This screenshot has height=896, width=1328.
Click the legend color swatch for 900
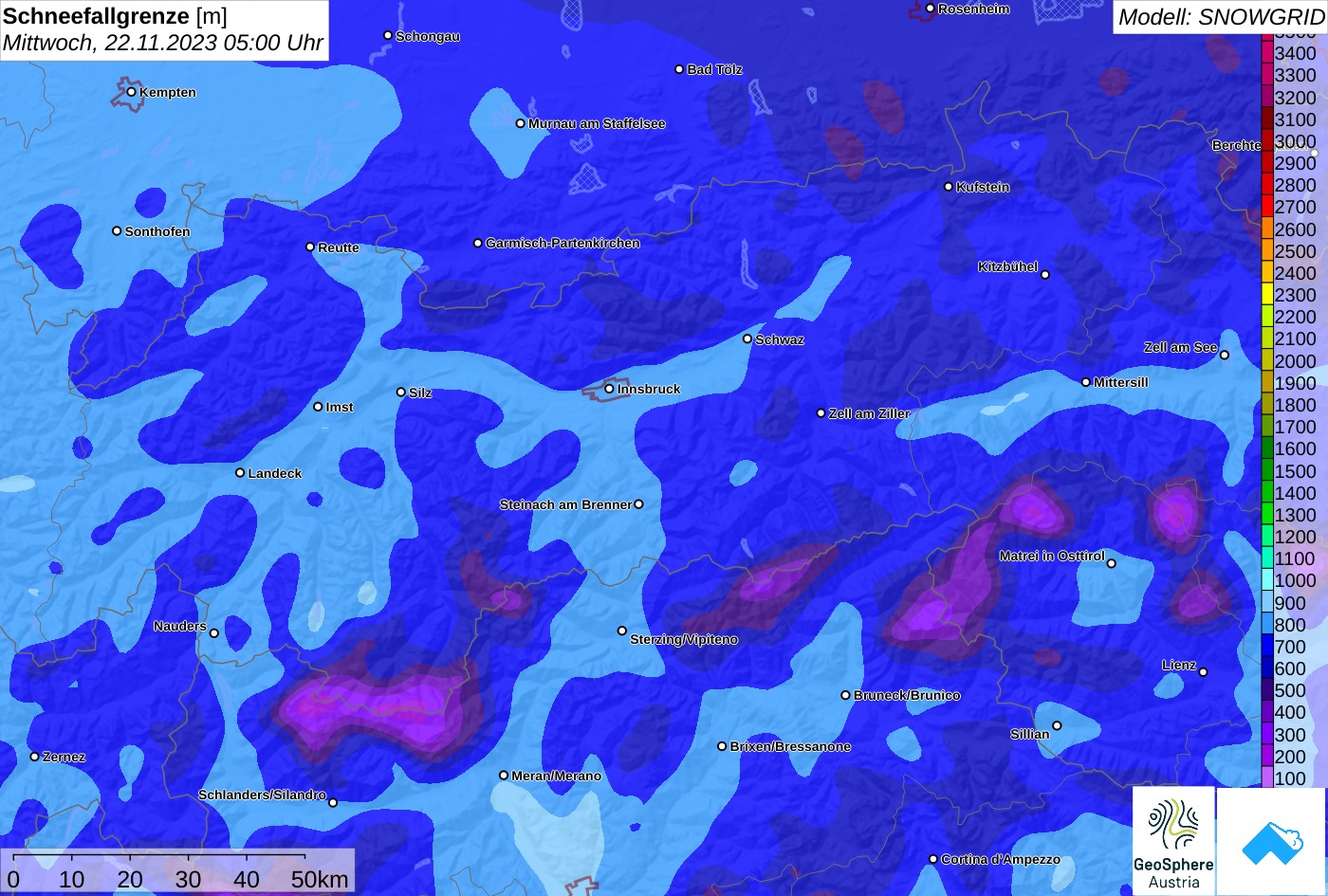coord(1266,602)
